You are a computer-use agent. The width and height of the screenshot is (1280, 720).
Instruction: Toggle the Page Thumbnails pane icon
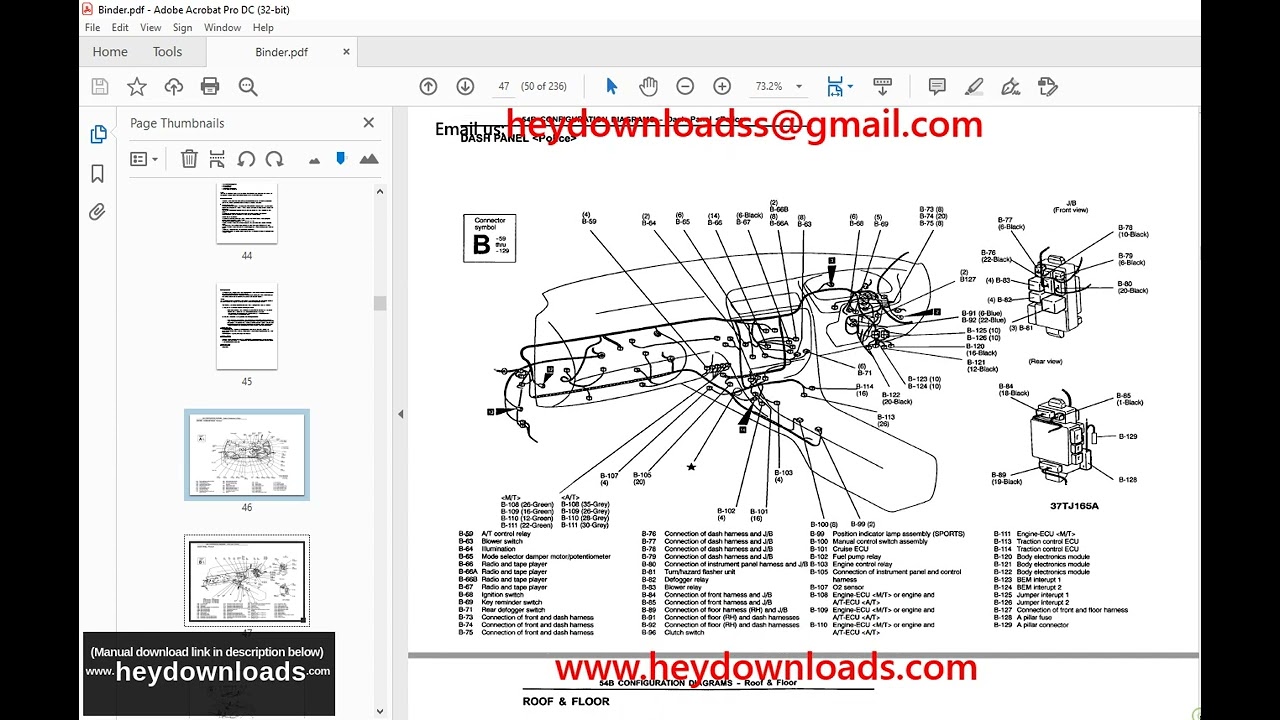click(98, 134)
